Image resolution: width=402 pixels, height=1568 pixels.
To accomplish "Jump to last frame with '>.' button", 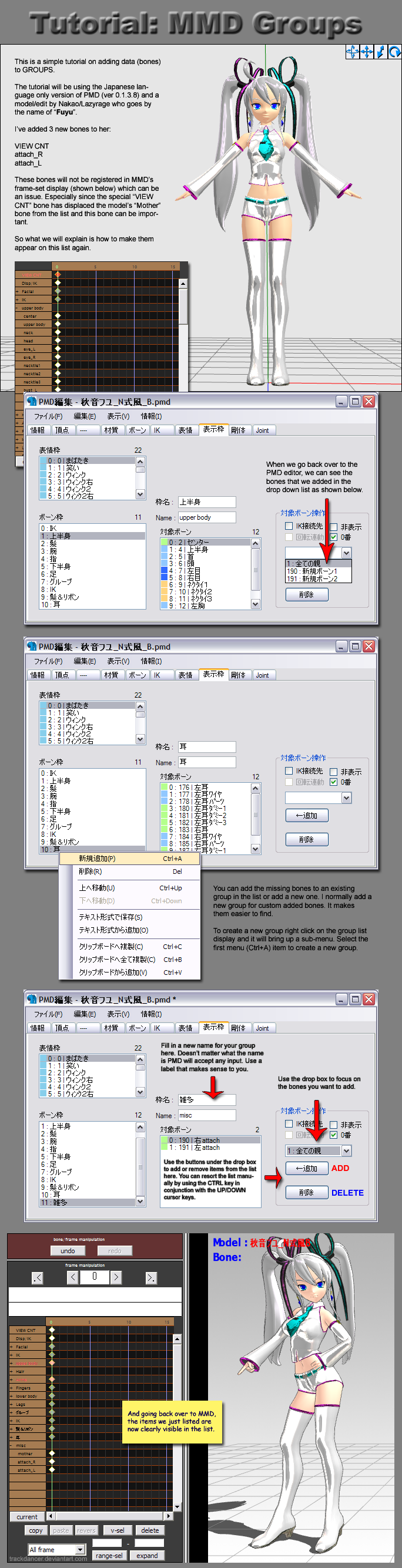I will 150,1278.
